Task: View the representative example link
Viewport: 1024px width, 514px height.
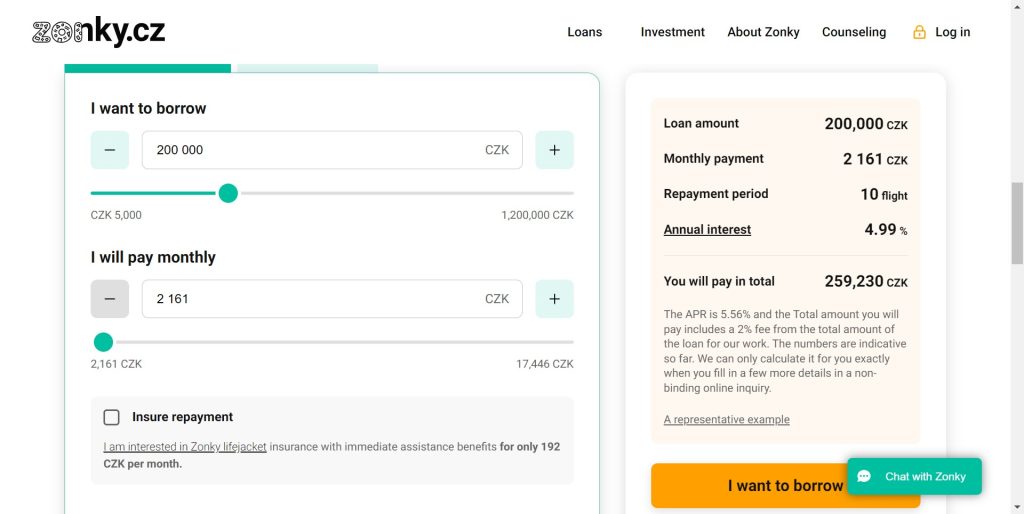Action: 726,420
